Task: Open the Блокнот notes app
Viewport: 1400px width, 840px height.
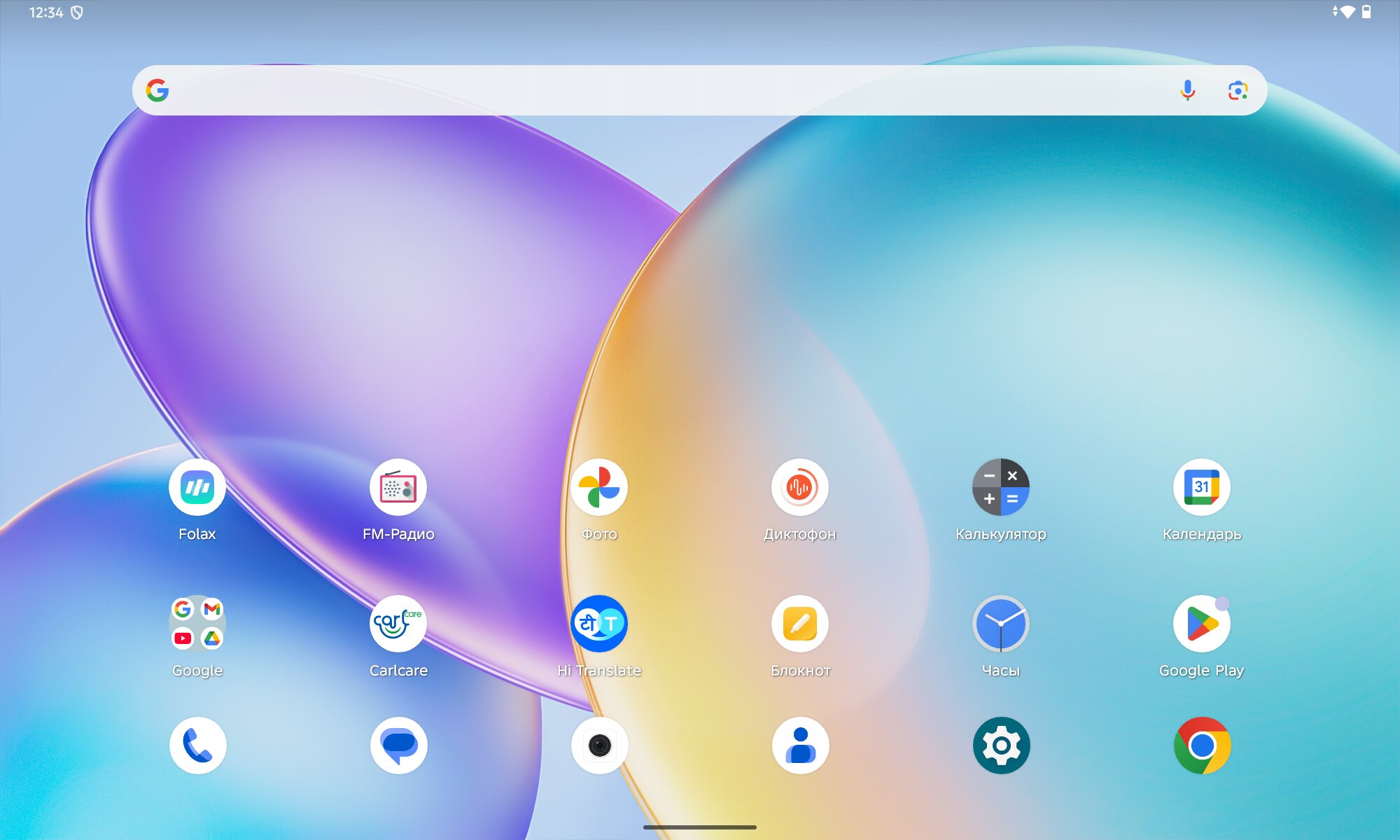Action: click(800, 624)
